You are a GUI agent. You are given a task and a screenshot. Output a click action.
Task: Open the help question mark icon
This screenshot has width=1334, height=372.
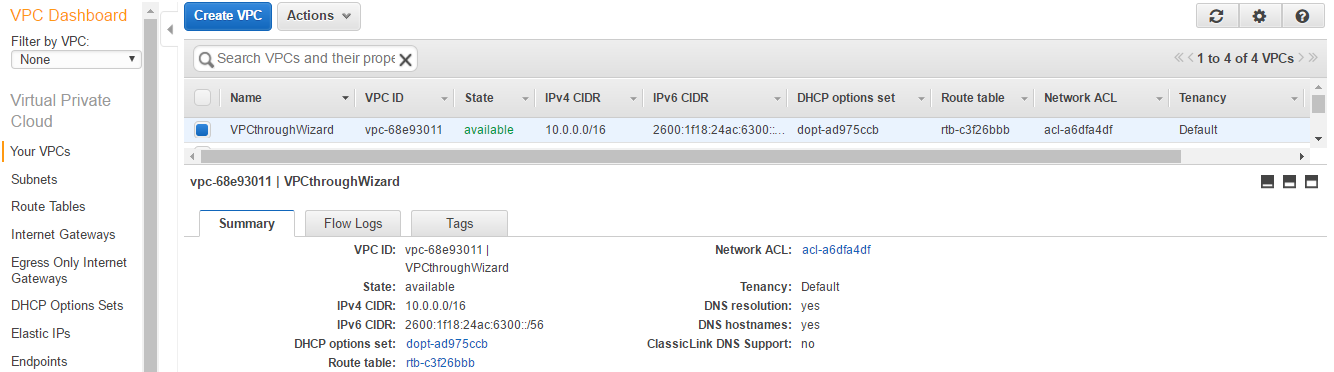click(x=1302, y=16)
